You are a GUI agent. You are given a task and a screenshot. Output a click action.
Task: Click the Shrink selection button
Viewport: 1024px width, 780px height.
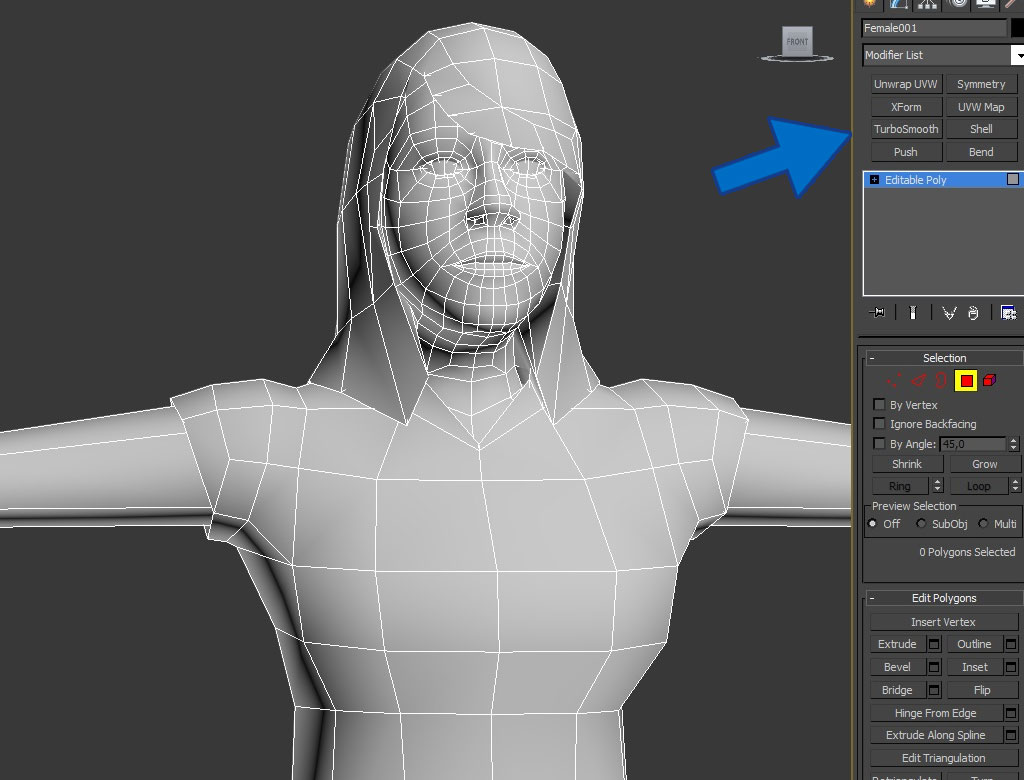point(907,464)
